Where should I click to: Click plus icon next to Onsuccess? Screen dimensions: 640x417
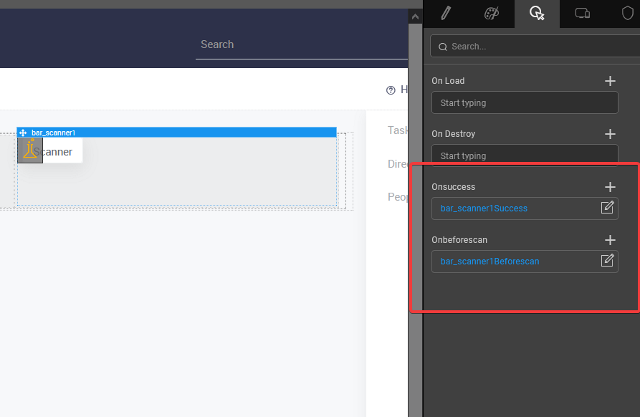(x=610, y=187)
